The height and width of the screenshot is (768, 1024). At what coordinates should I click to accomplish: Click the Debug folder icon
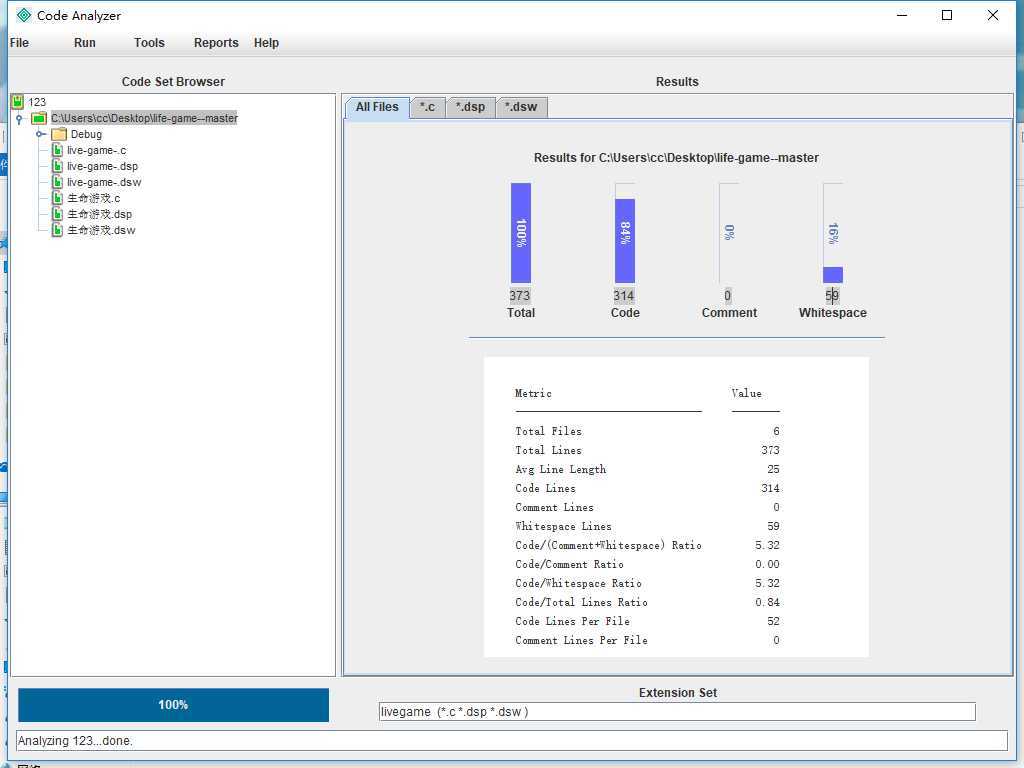tap(59, 134)
